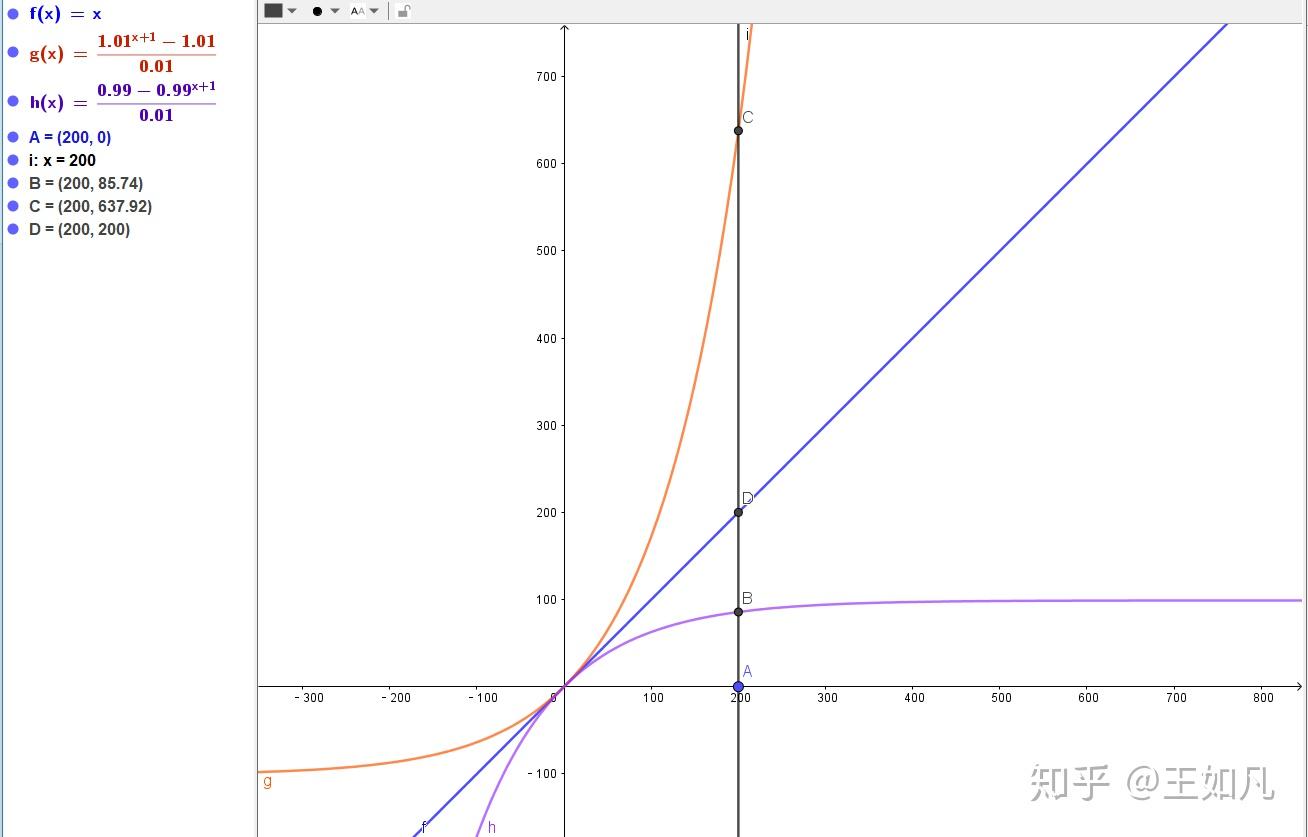This screenshot has height=837, width=1308.
Task: Click the x-axis tick label 100
Action: [652, 698]
